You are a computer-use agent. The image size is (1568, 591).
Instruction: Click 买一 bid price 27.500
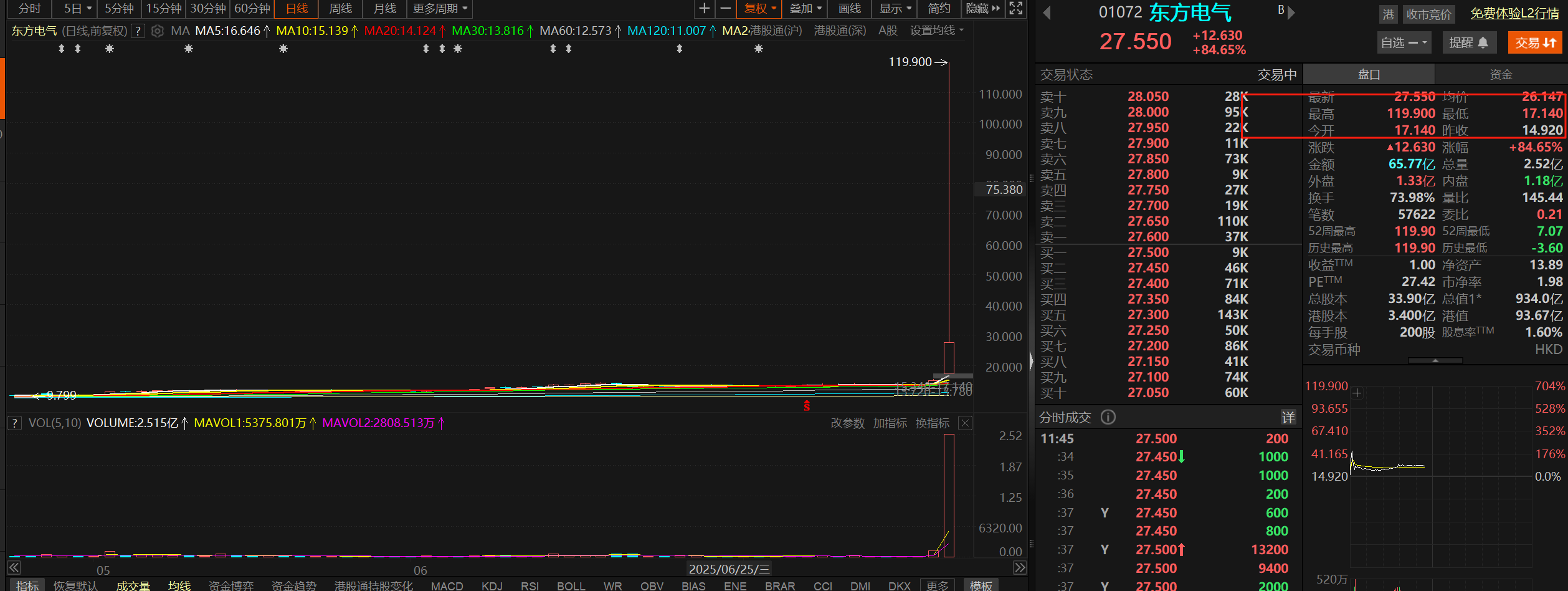pos(1148,252)
